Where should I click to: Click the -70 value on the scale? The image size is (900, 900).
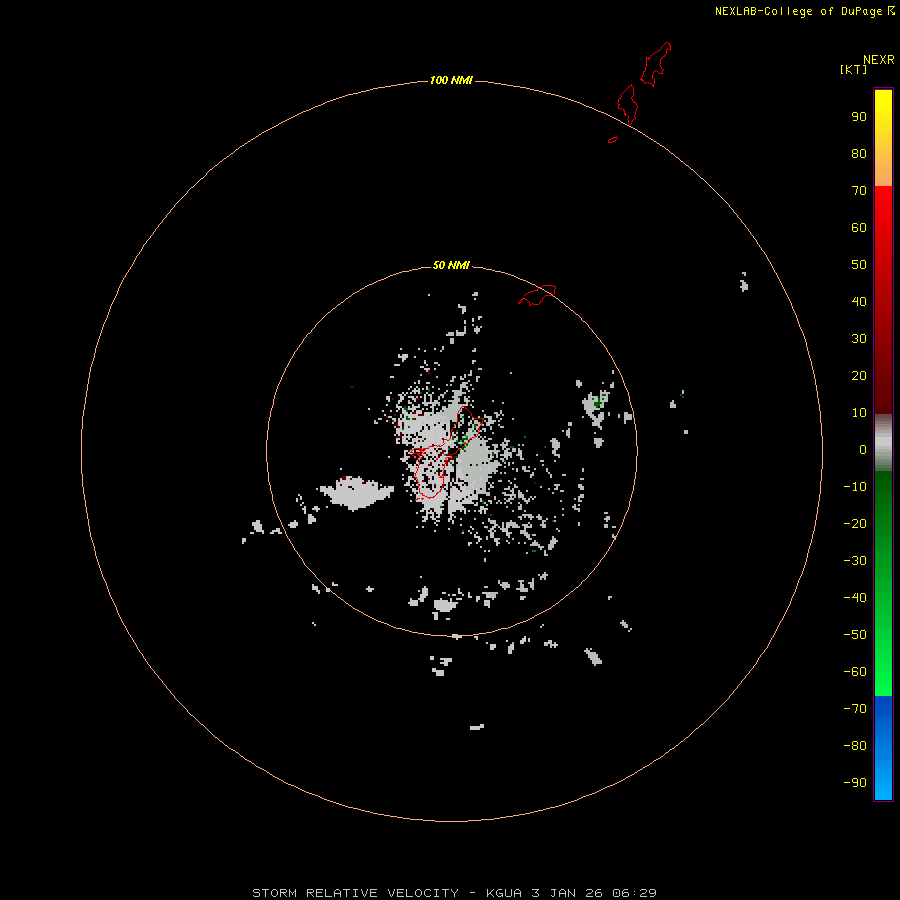pos(855,708)
